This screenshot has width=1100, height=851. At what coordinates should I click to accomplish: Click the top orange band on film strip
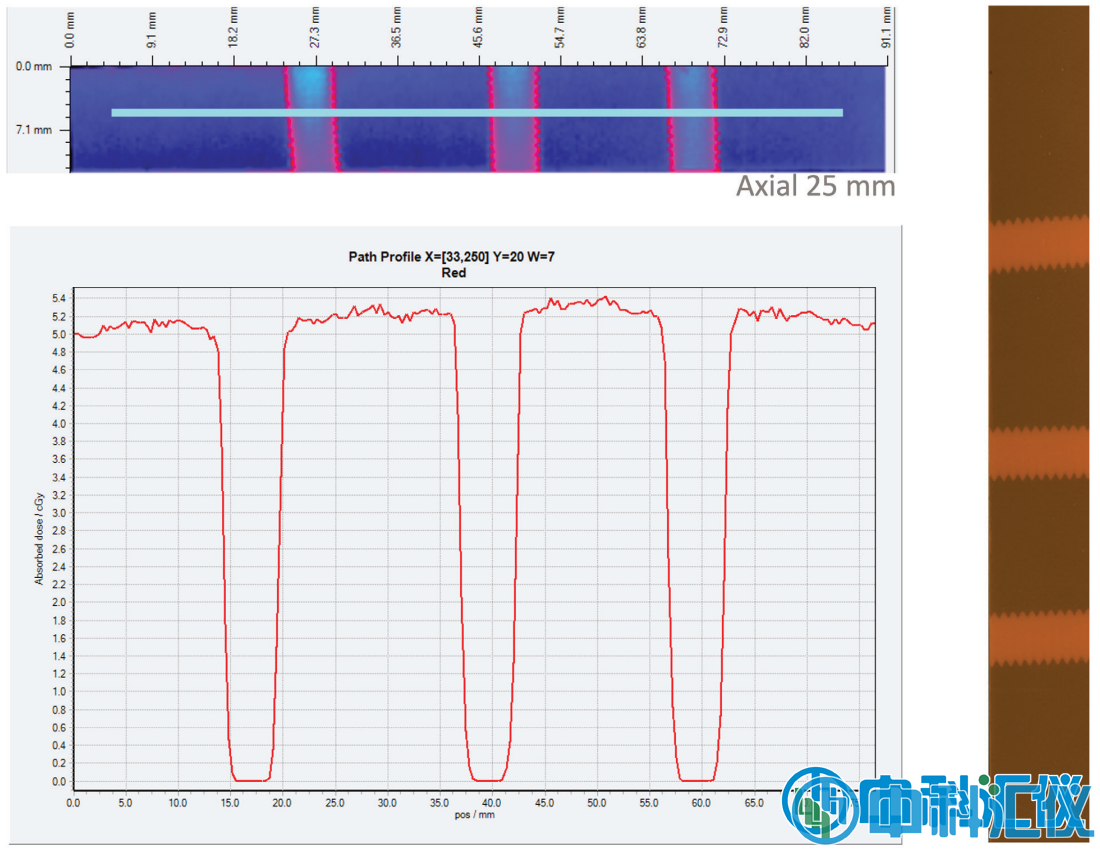pos(1038,244)
